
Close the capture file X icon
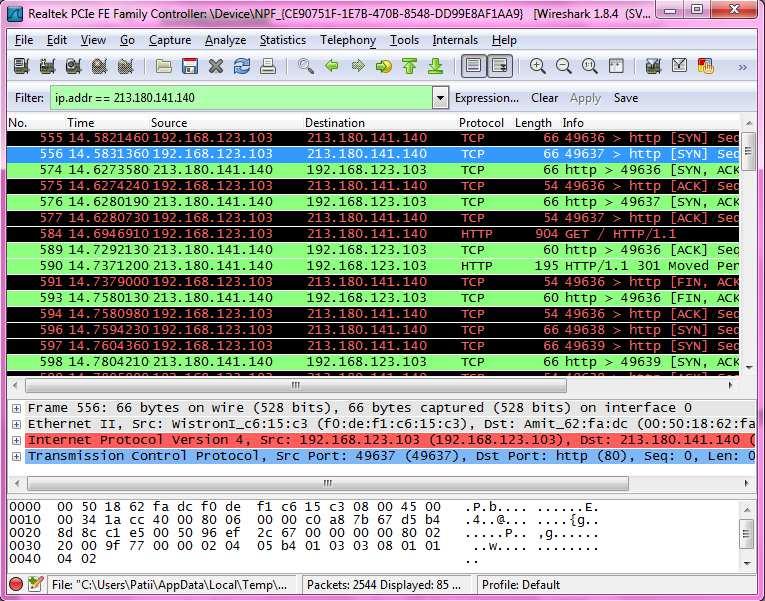tap(216, 66)
